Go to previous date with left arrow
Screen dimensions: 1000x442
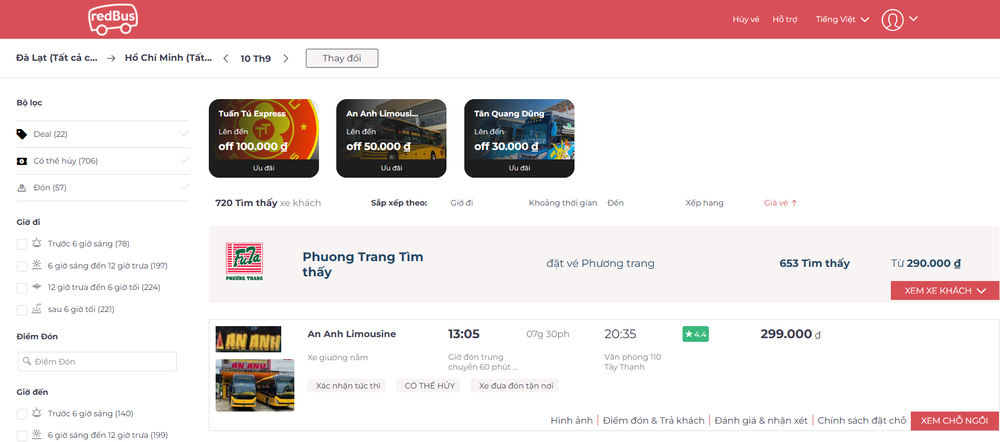click(x=226, y=59)
